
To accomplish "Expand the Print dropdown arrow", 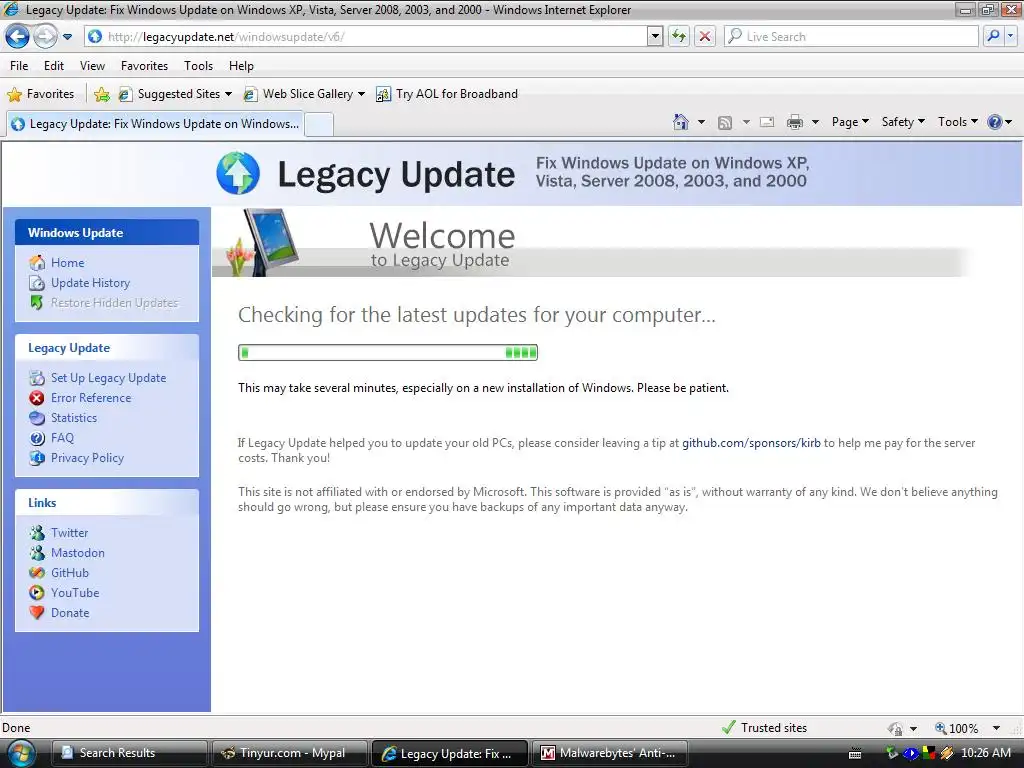I will [815, 122].
